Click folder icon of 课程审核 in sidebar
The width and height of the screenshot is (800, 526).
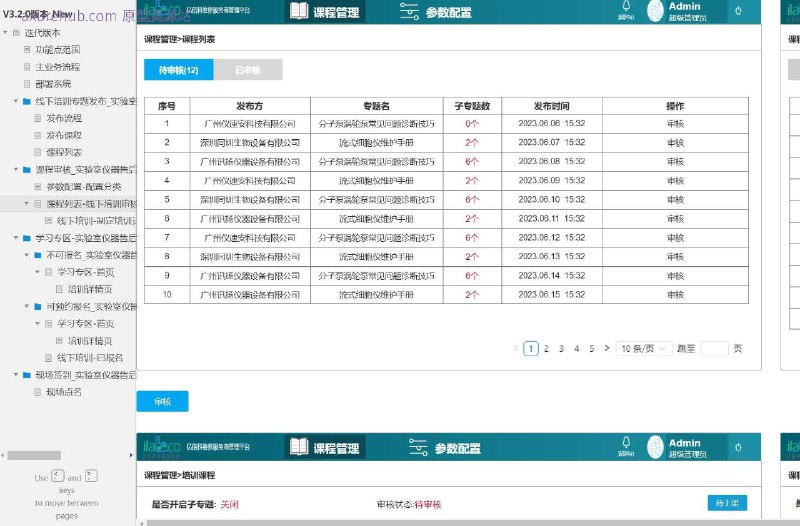click(27, 169)
